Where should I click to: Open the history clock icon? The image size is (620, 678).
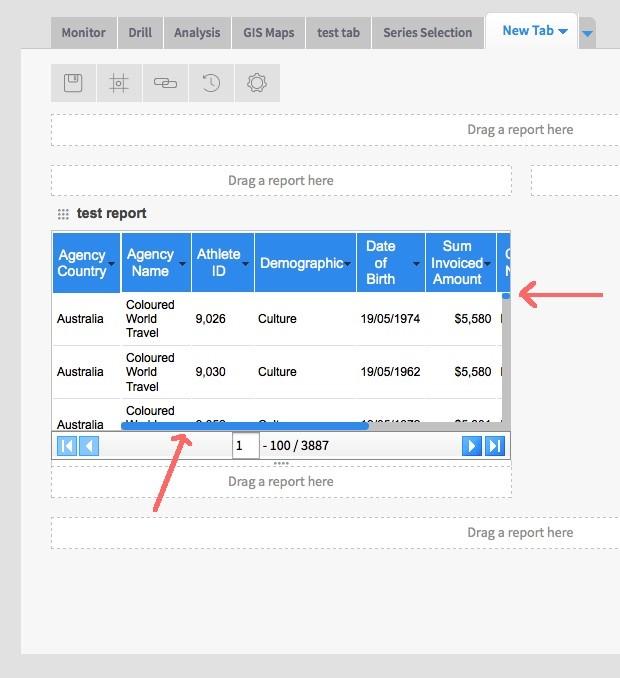click(211, 83)
